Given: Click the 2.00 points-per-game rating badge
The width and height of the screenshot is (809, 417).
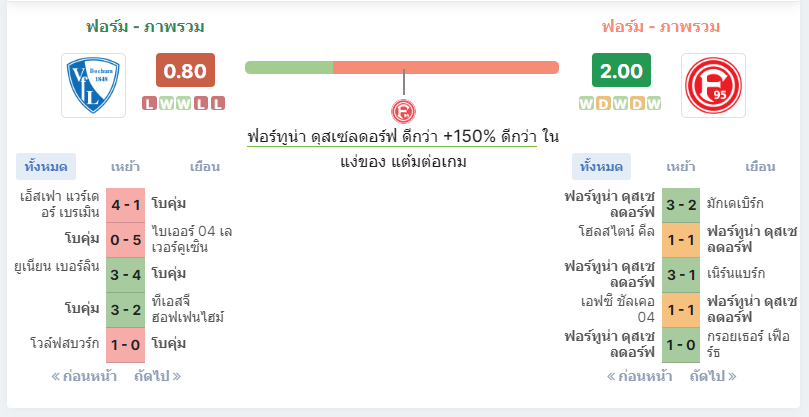Looking at the screenshot, I should click(621, 70).
